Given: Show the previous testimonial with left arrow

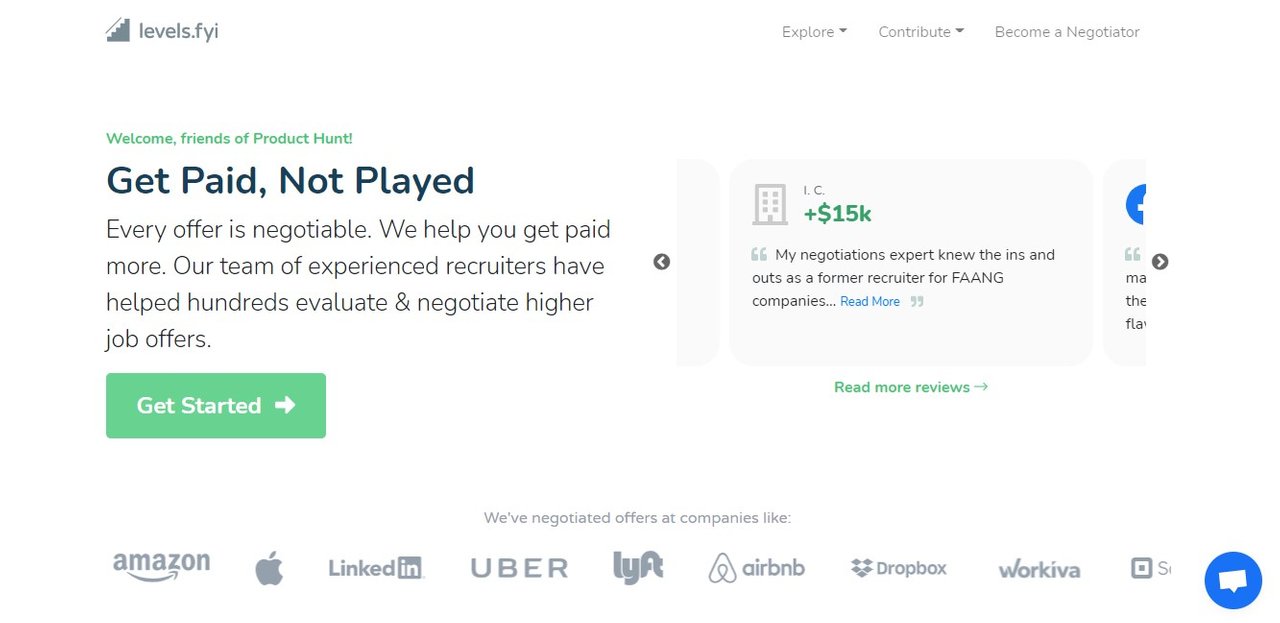Looking at the screenshot, I should [661, 262].
